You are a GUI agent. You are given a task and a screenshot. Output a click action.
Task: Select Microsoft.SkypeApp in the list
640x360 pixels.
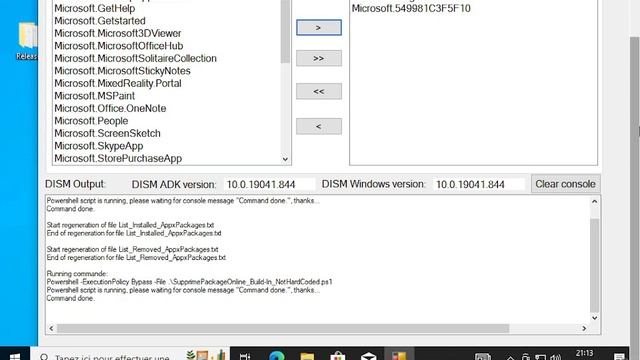tap(99, 146)
